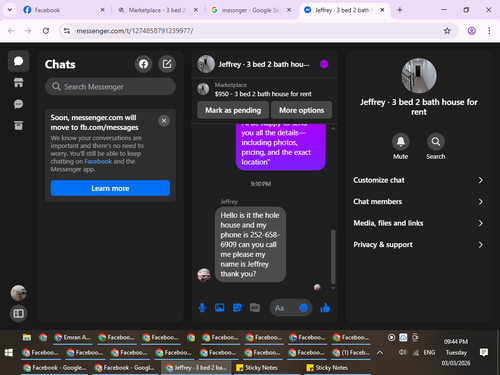Open Chrome three-dot menu
Screen dimensions: 500x375
tap(489, 31)
